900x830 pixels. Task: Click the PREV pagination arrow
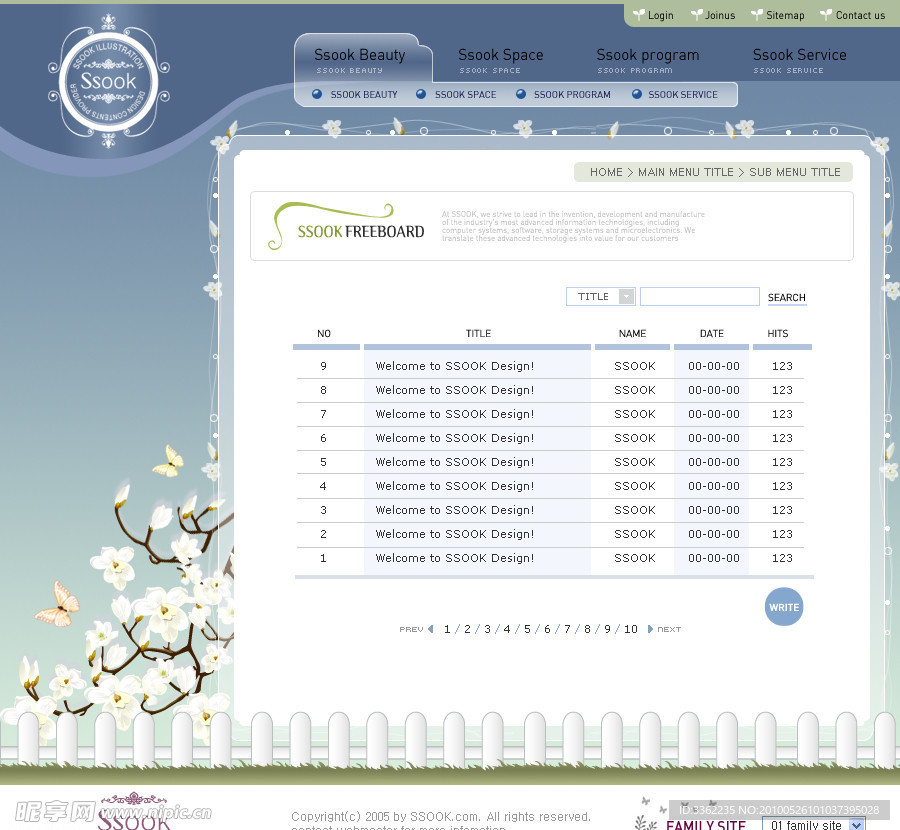[430, 629]
